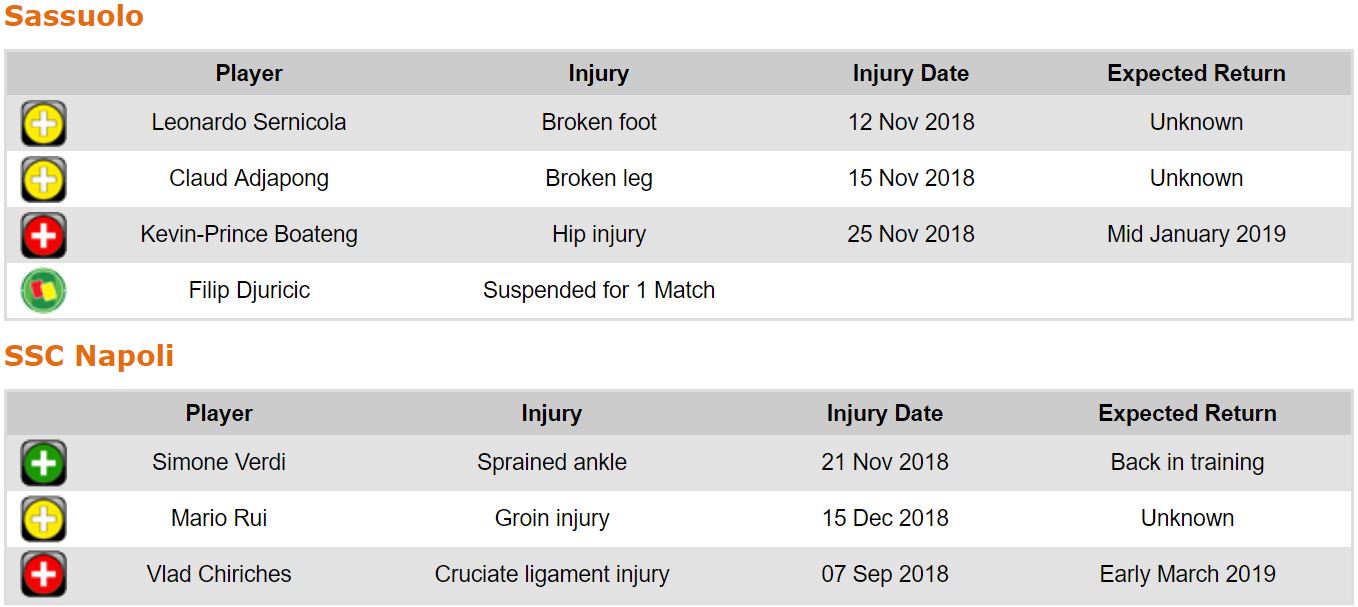1358x607 pixels.
Task: Click red cross icon beside Kevin-Prince Boateng
Action: point(43,236)
